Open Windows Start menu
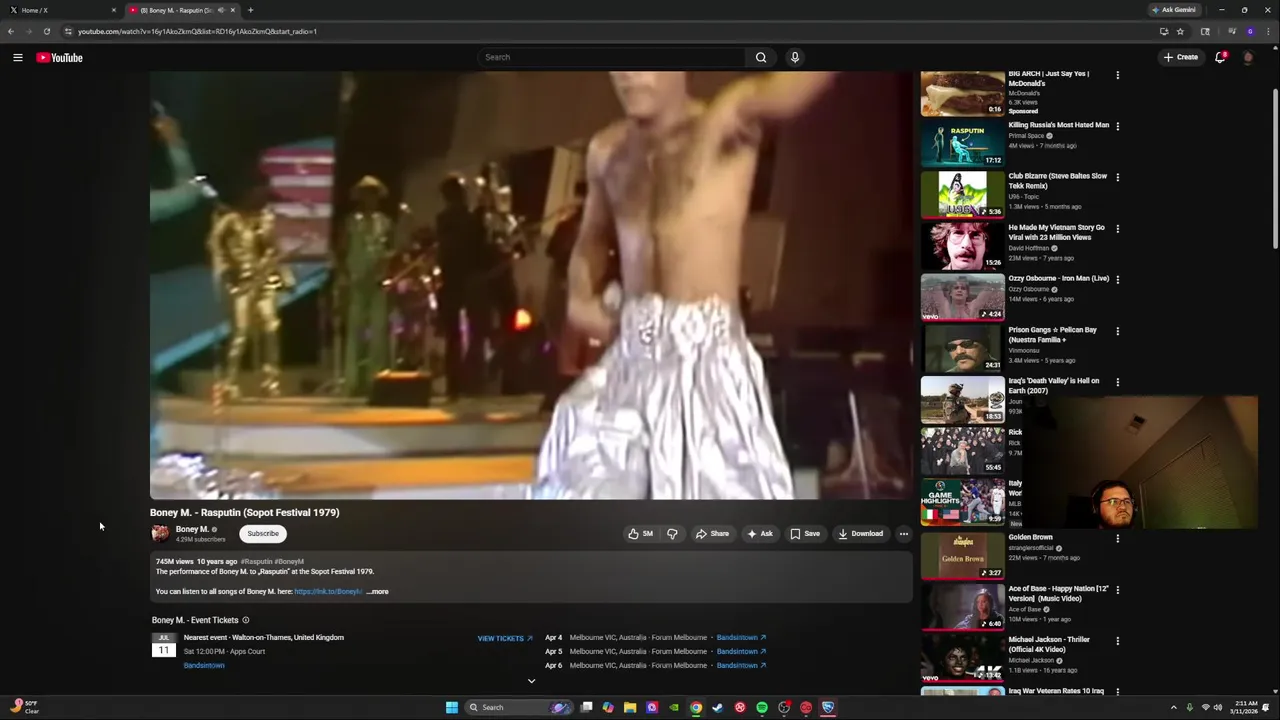The width and height of the screenshot is (1280, 720). coord(452,708)
